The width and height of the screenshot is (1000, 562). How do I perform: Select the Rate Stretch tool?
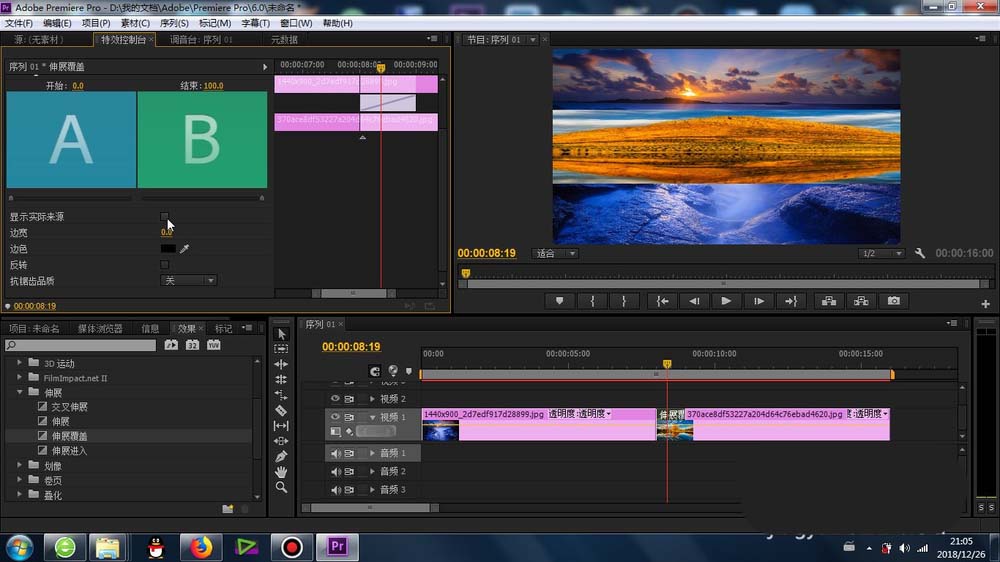pos(281,395)
